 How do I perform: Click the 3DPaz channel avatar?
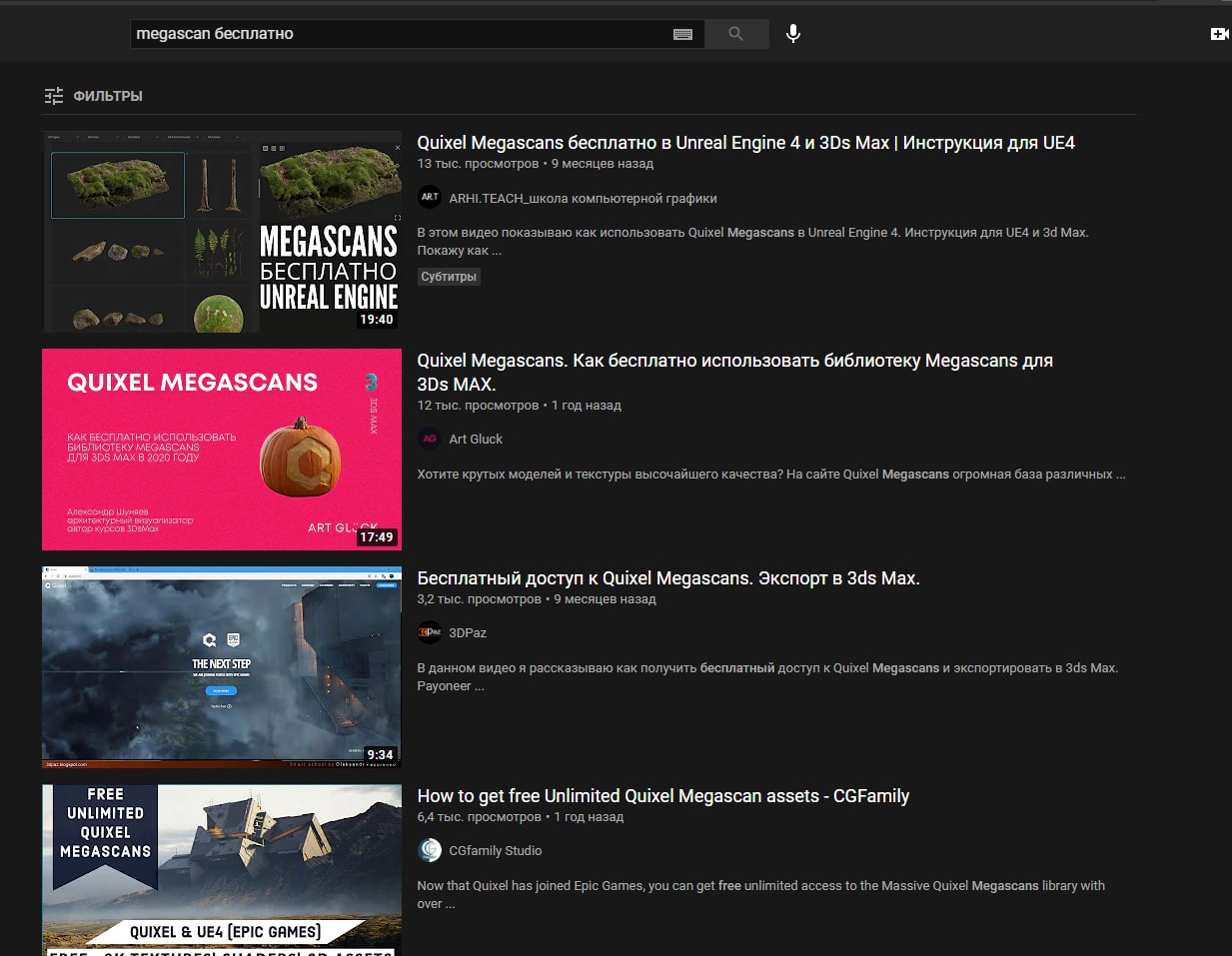coord(430,632)
